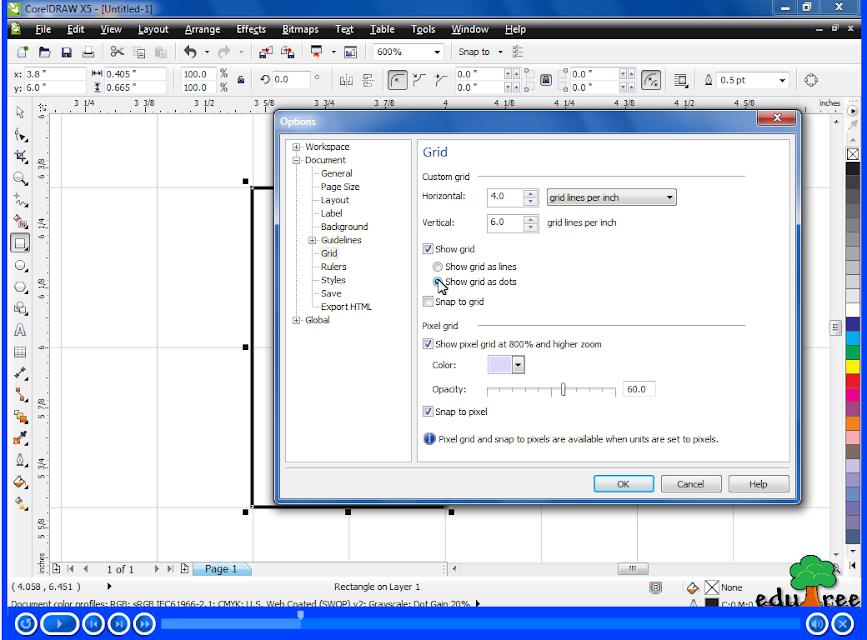The height and width of the screenshot is (640, 867).
Task: Toggle the Snap to pixel checkbox
Action: point(427,412)
